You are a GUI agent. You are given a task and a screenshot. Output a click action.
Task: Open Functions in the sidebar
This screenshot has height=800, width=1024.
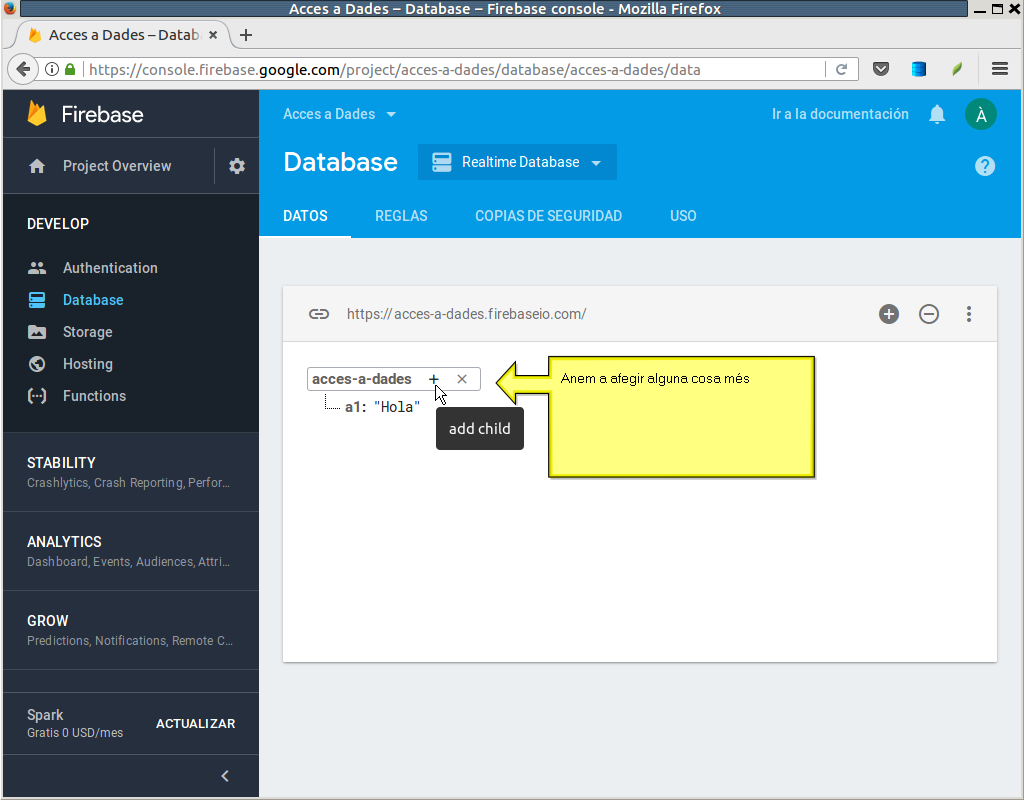click(x=94, y=396)
